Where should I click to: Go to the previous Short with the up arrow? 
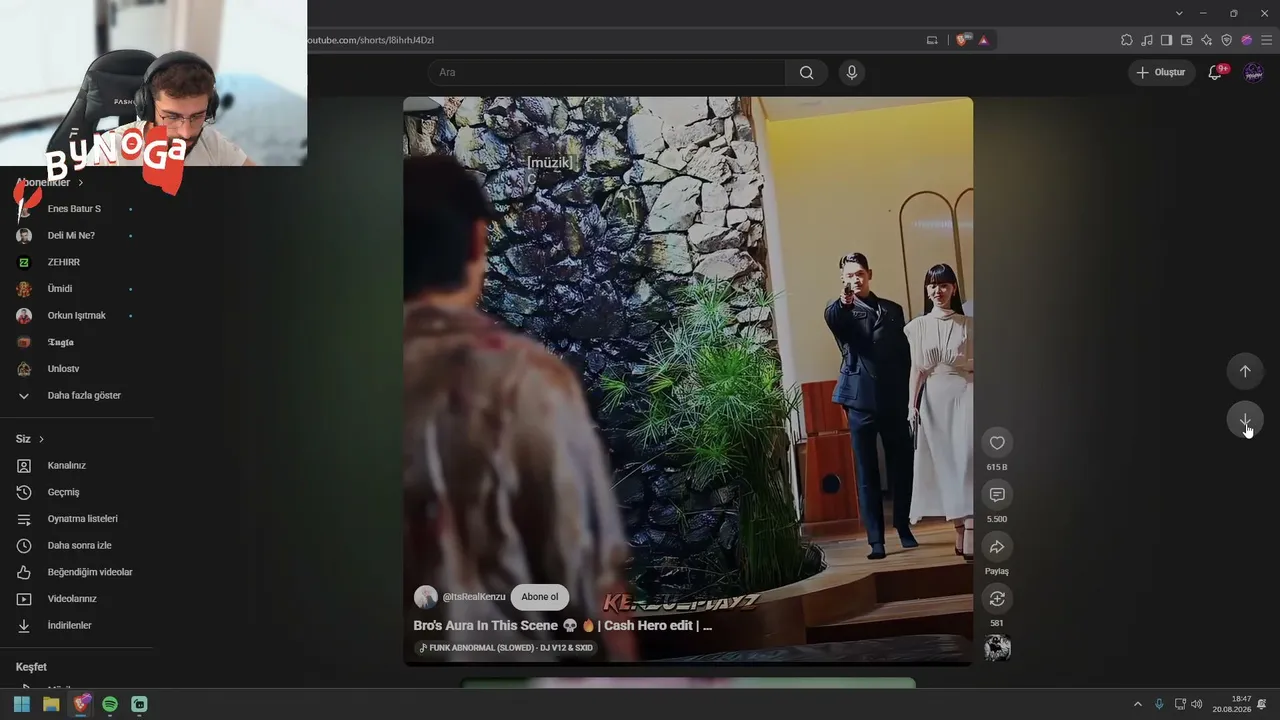(1245, 371)
